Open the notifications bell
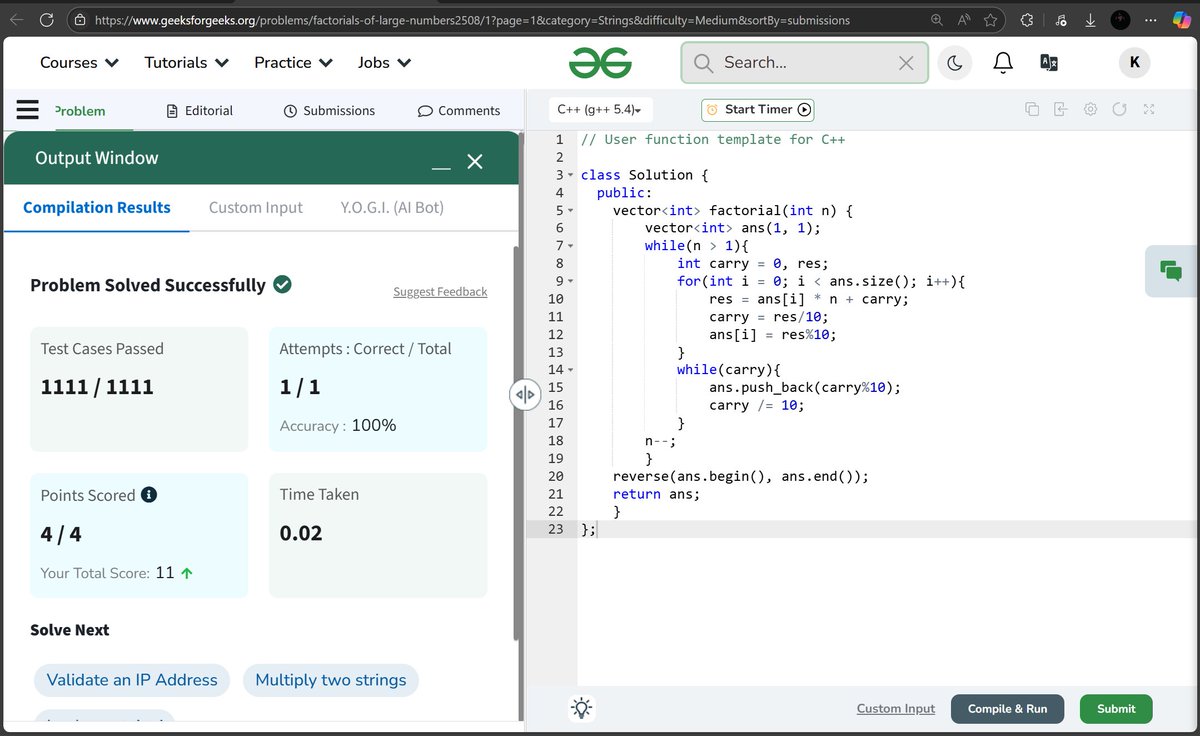Image resolution: width=1200 pixels, height=736 pixels. coord(1002,63)
